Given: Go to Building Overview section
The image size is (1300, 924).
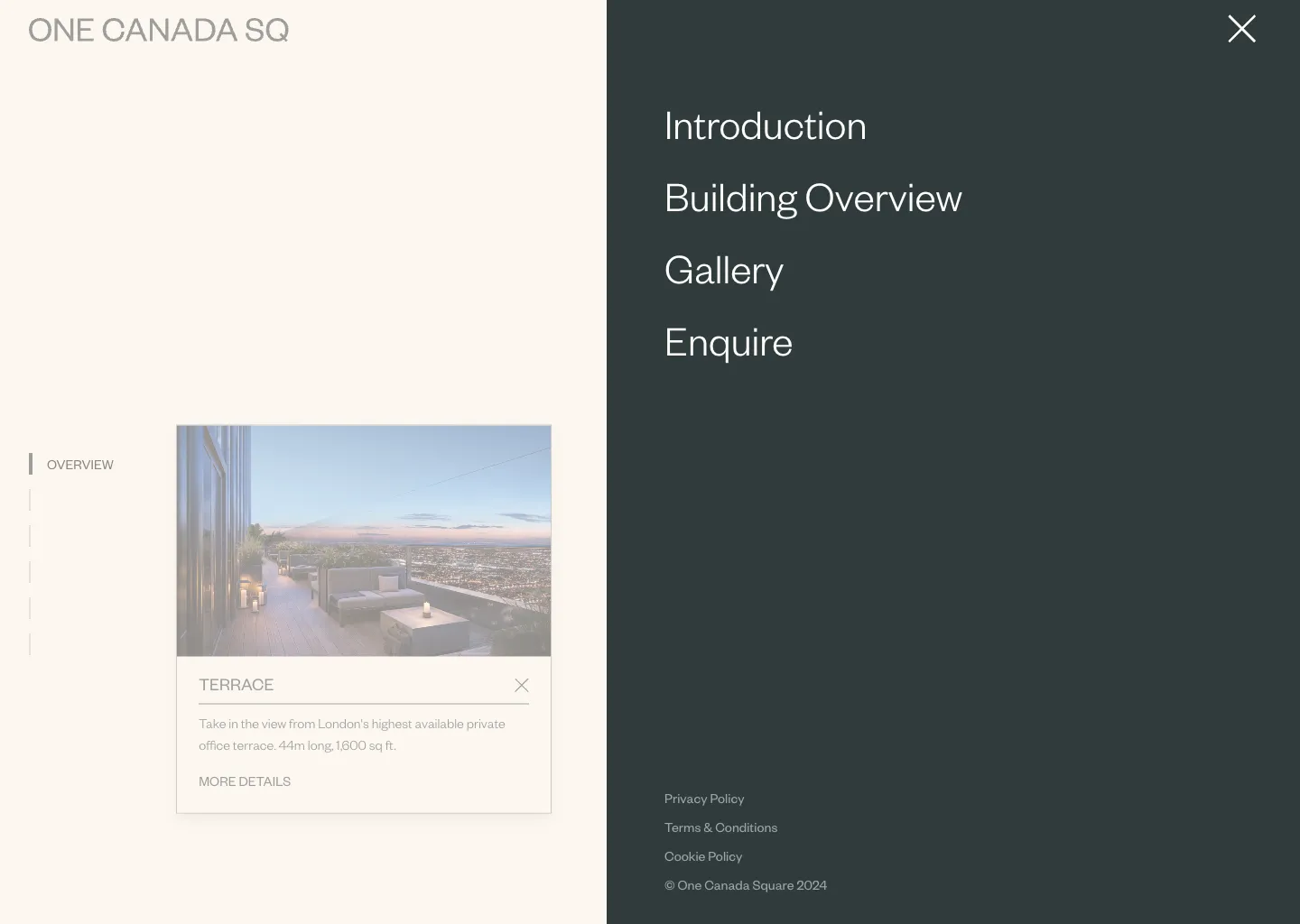Looking at the screenshot, I should coord(813,199).
